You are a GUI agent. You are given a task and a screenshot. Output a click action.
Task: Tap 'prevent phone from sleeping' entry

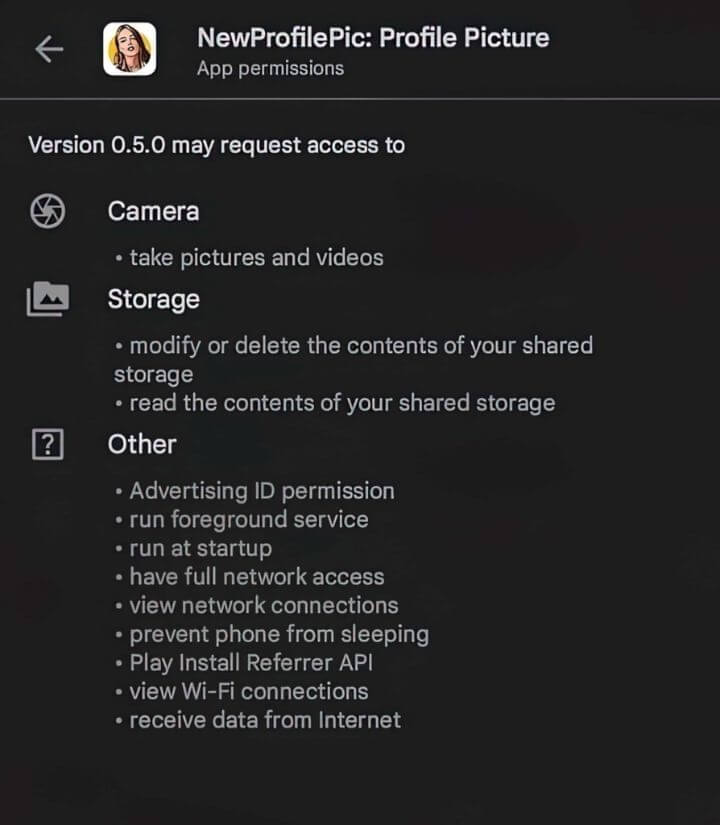278,634
